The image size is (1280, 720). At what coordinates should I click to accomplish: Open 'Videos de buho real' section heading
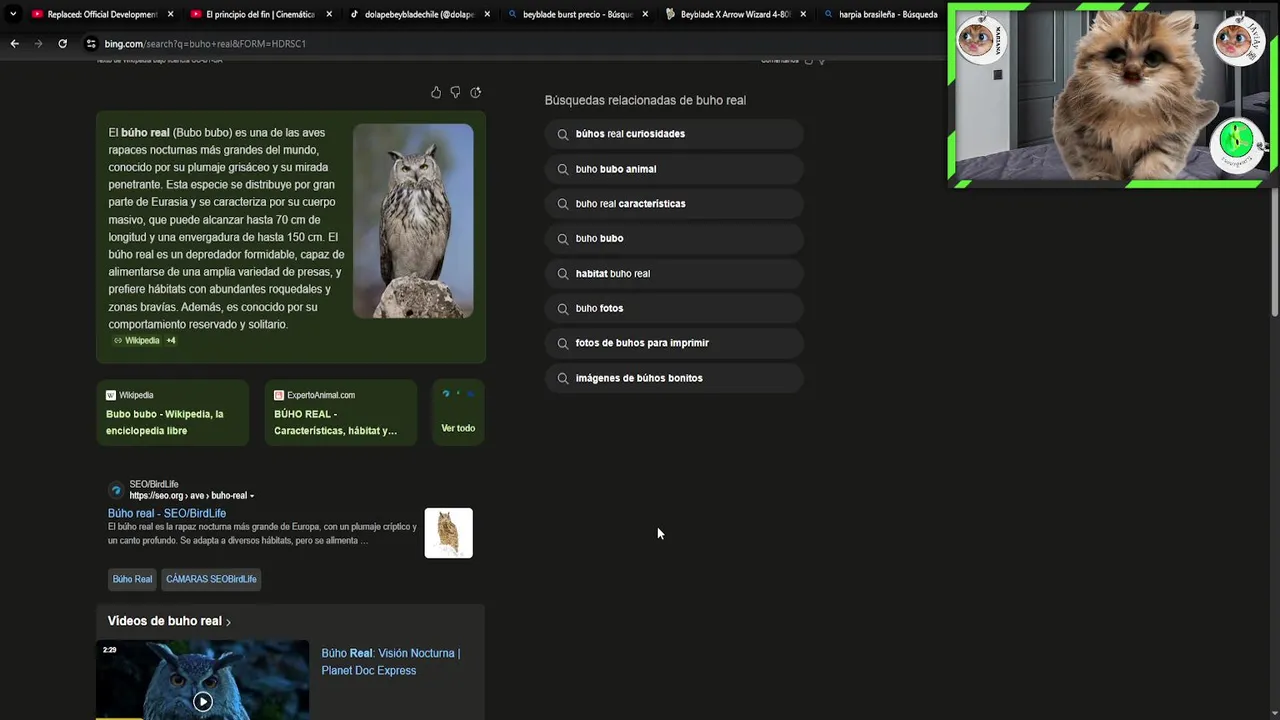click(x=169, y=621)
